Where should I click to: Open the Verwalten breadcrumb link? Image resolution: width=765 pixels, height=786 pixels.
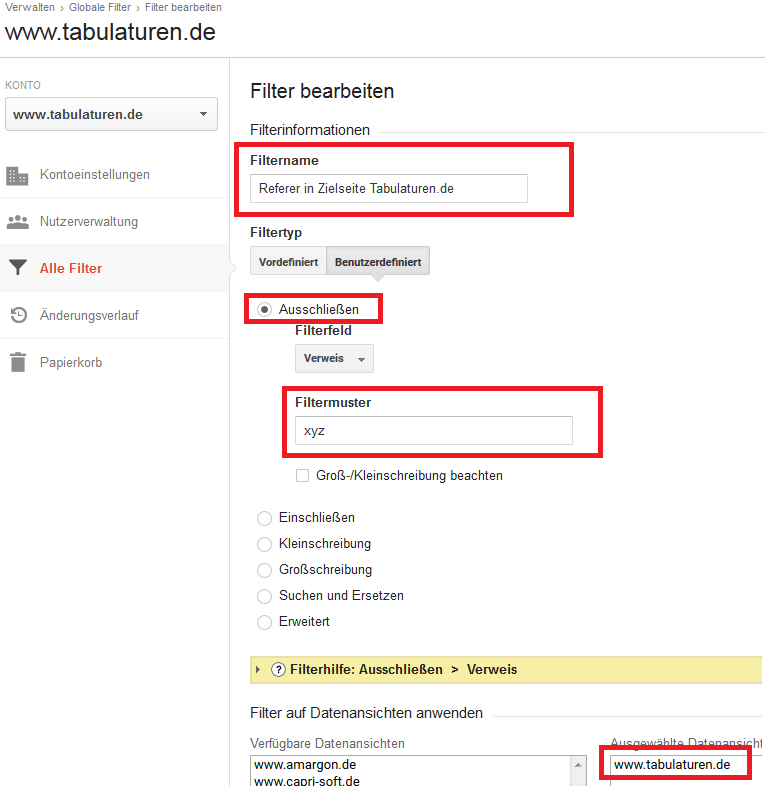point(30,7)
